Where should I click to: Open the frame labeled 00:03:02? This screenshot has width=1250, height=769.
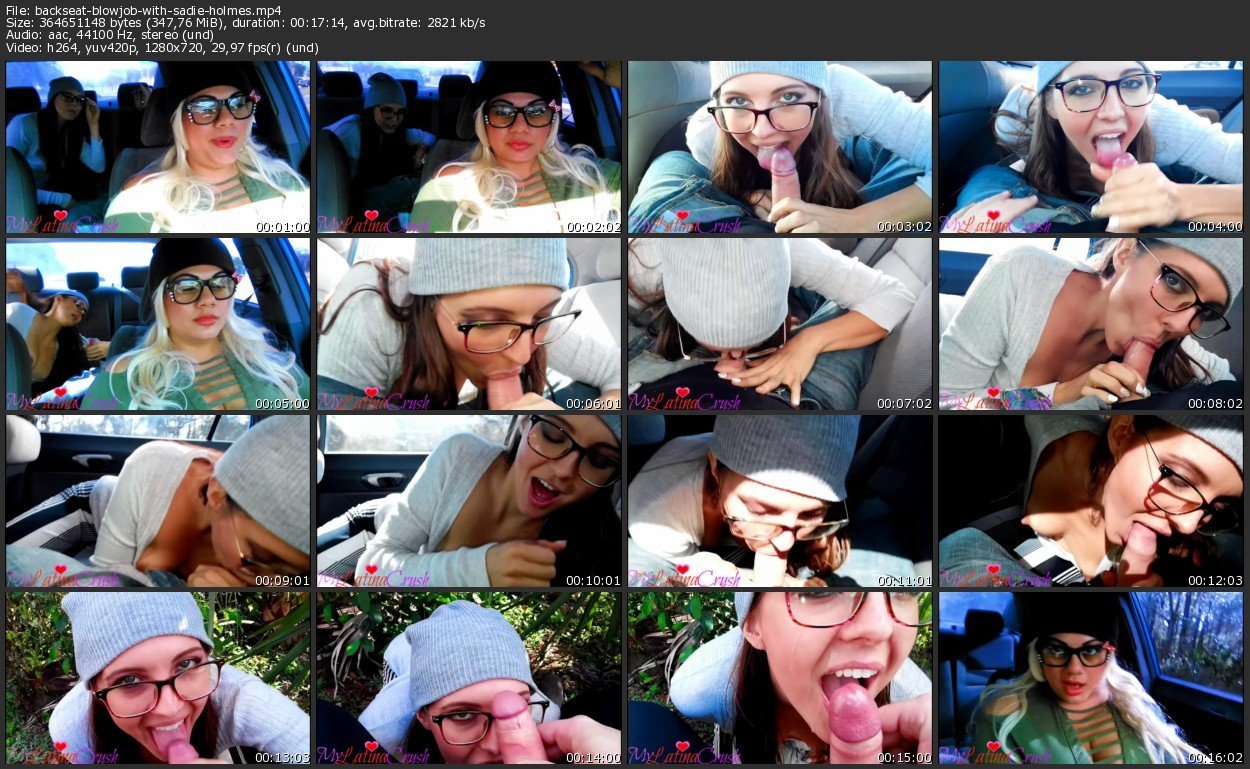[780, 147]
